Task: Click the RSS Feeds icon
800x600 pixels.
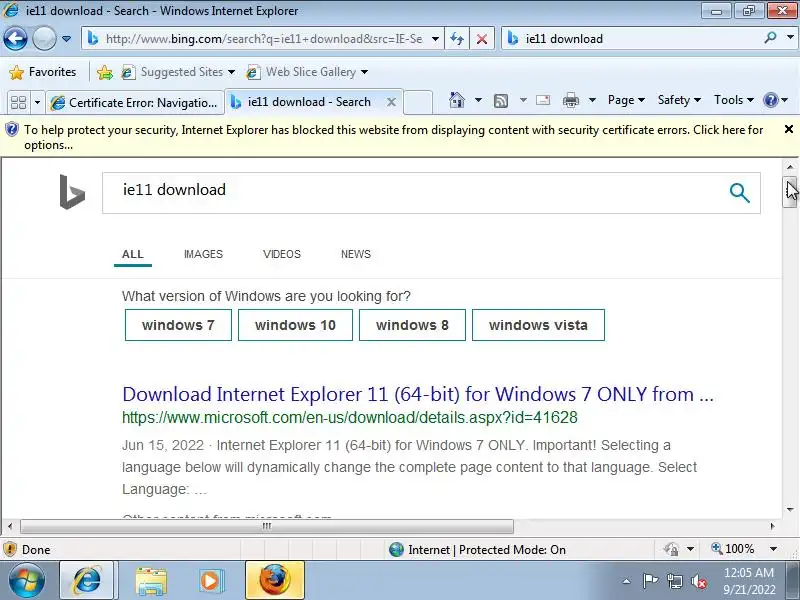Action: point(501,101)
